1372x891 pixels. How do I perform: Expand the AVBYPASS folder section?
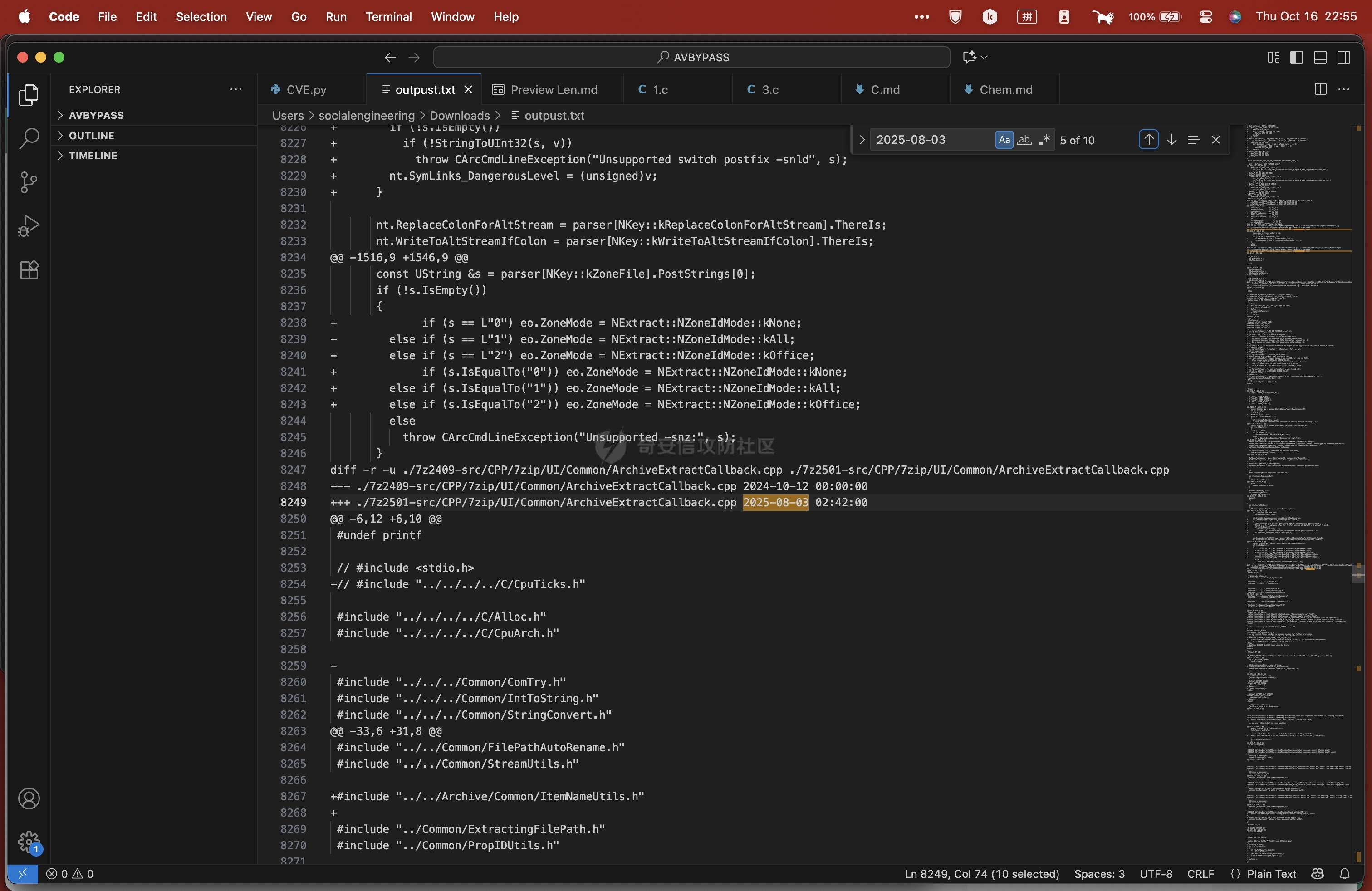(x=96, y=115)
